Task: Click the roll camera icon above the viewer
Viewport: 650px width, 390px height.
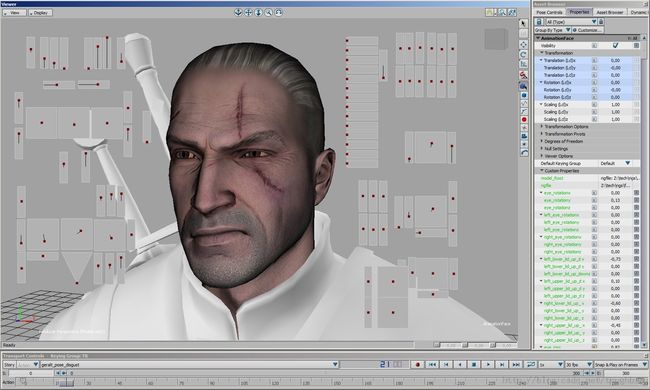Action: [279, 12]
